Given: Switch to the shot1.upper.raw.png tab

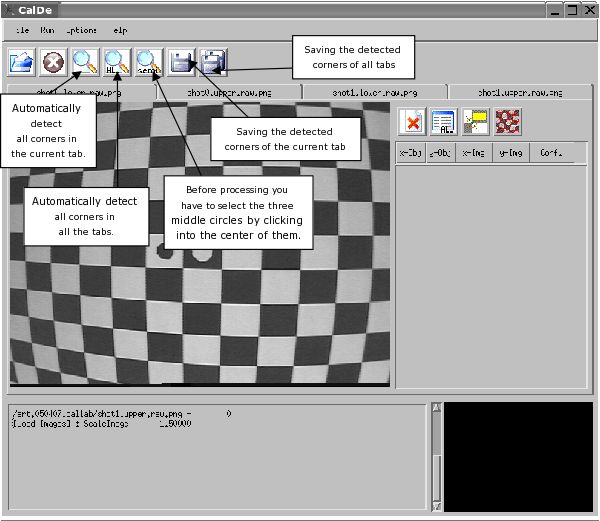Looking at the screenshot, I should [x=519, y=92].
